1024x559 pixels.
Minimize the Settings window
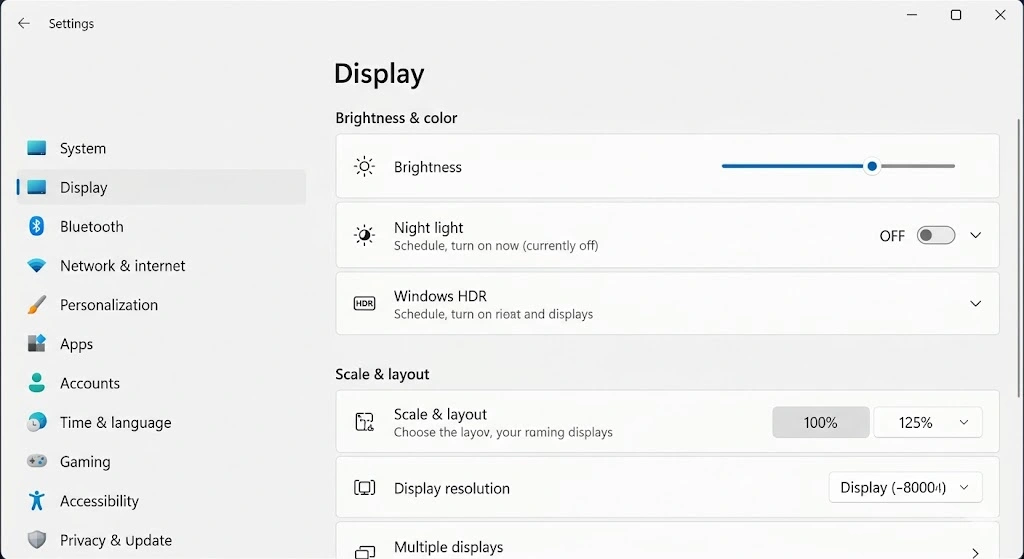click(912, 14)
